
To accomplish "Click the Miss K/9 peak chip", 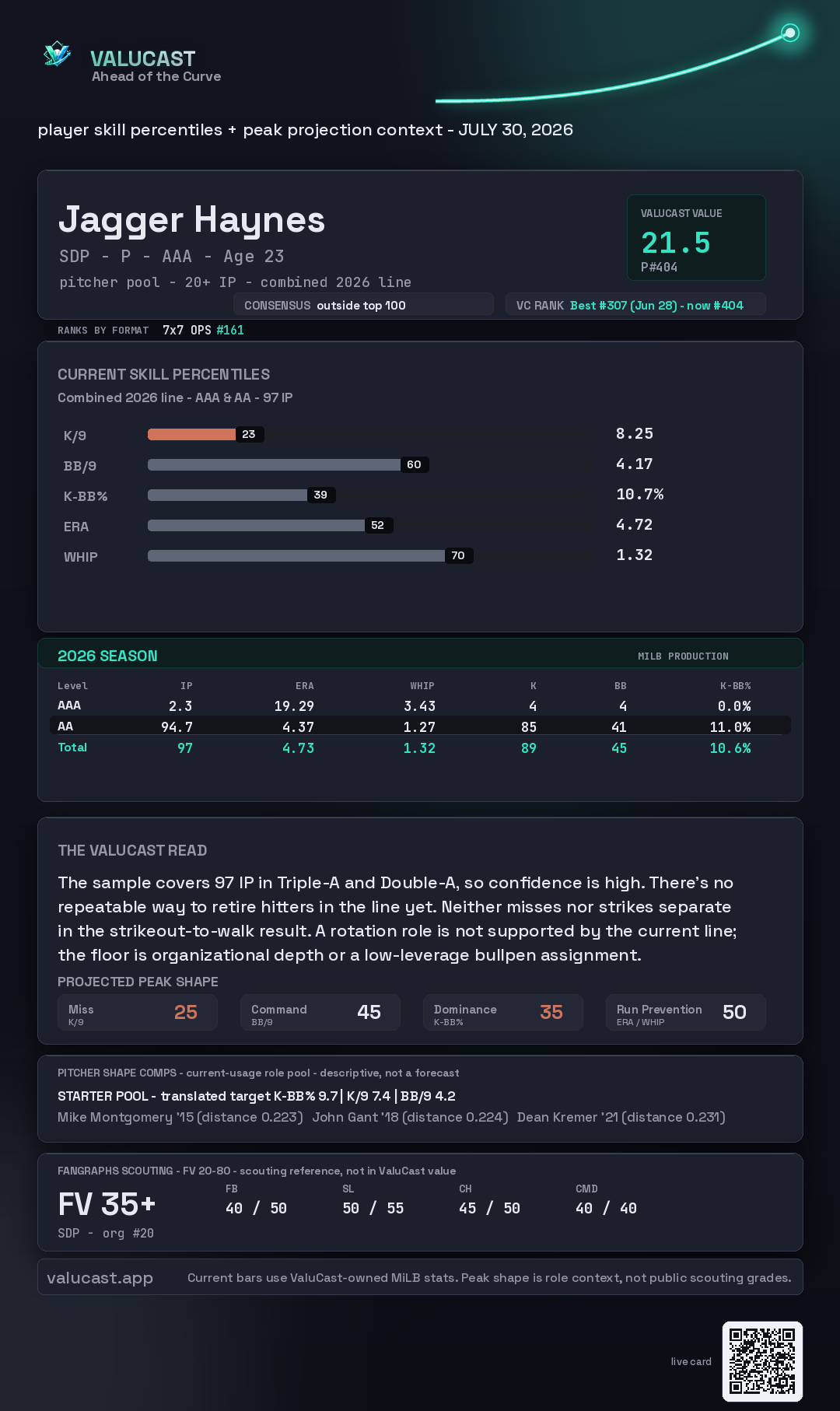I will [138, 1013].
